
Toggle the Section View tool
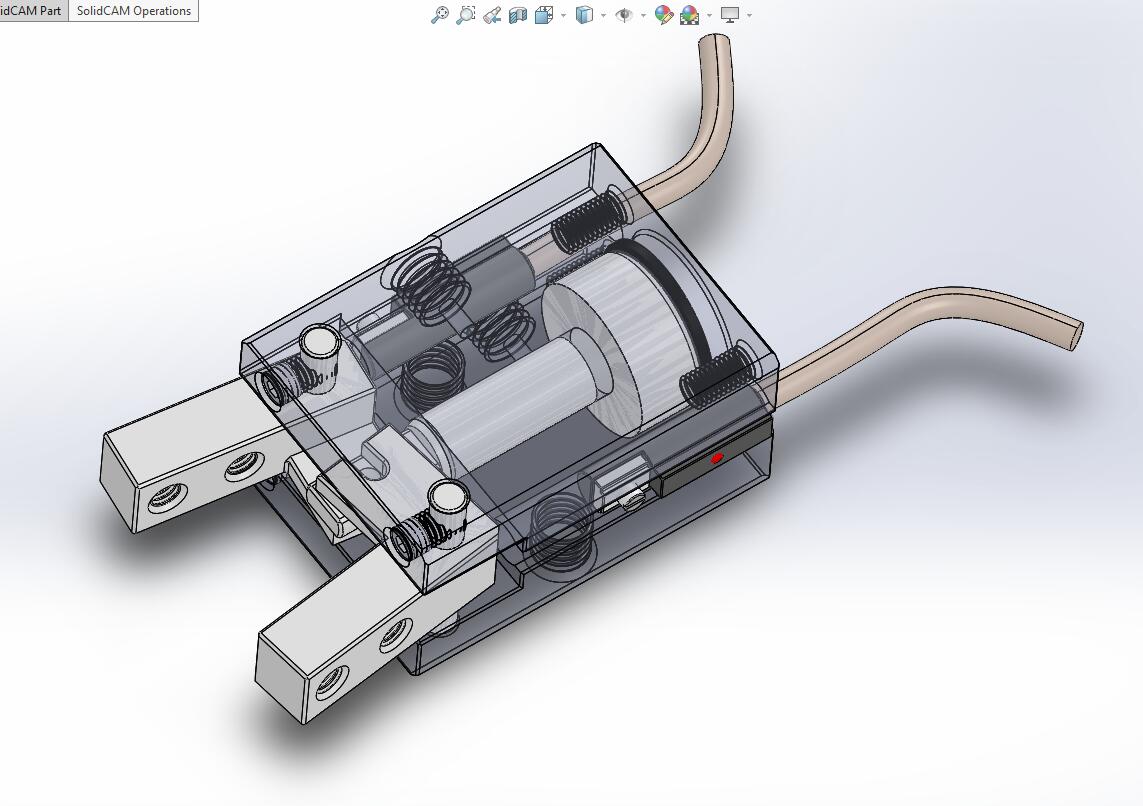tap(518, 15)
